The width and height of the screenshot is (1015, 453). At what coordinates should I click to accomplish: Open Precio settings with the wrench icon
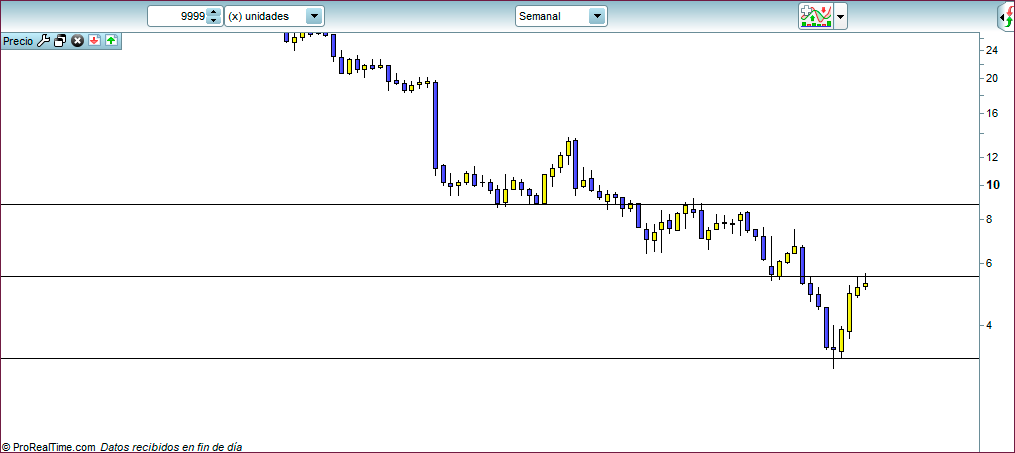43,41
